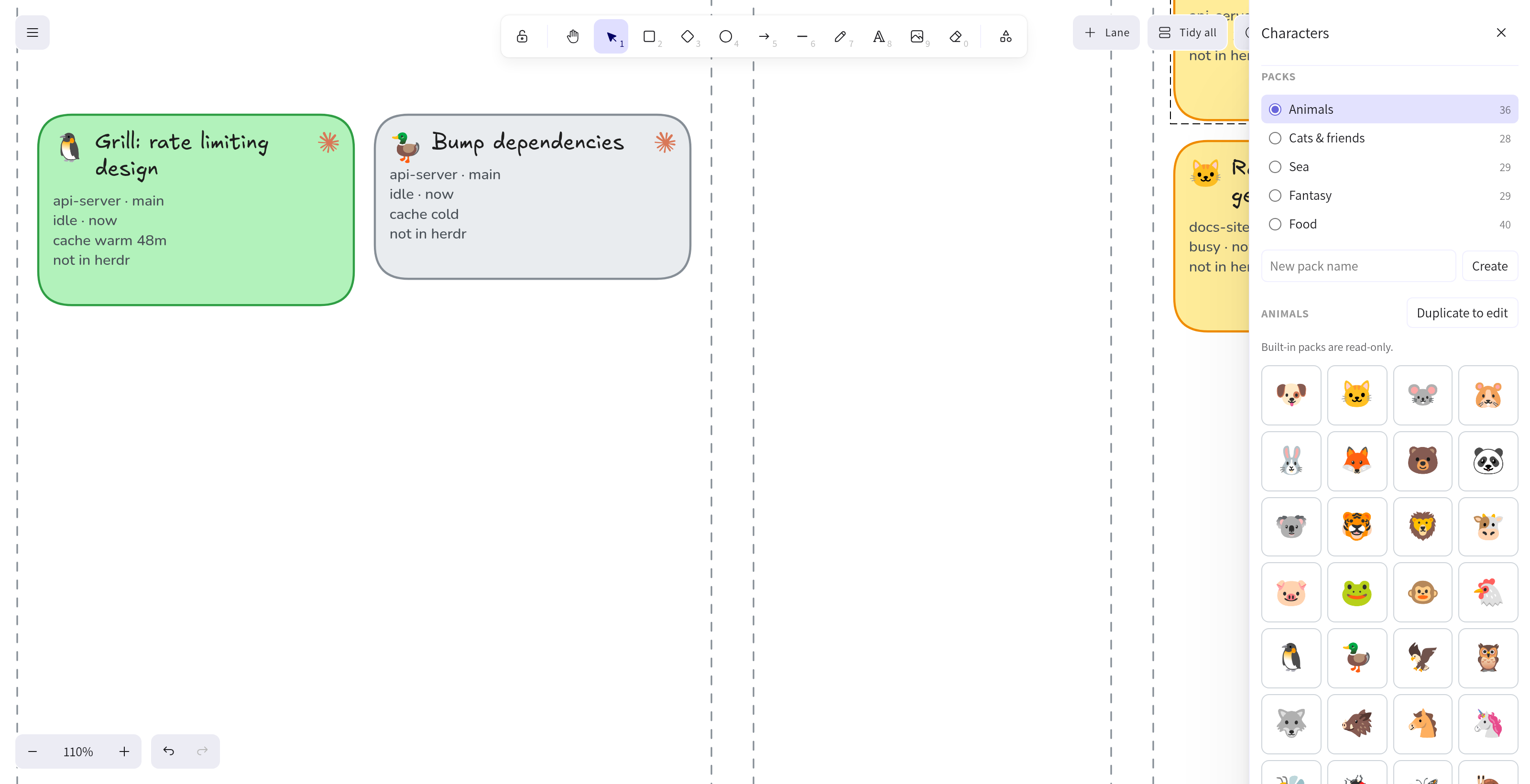Viewport: 1530px width, 784px height.
Task: Select the Cats & friends pack
Action: (x=1390, y=138)
